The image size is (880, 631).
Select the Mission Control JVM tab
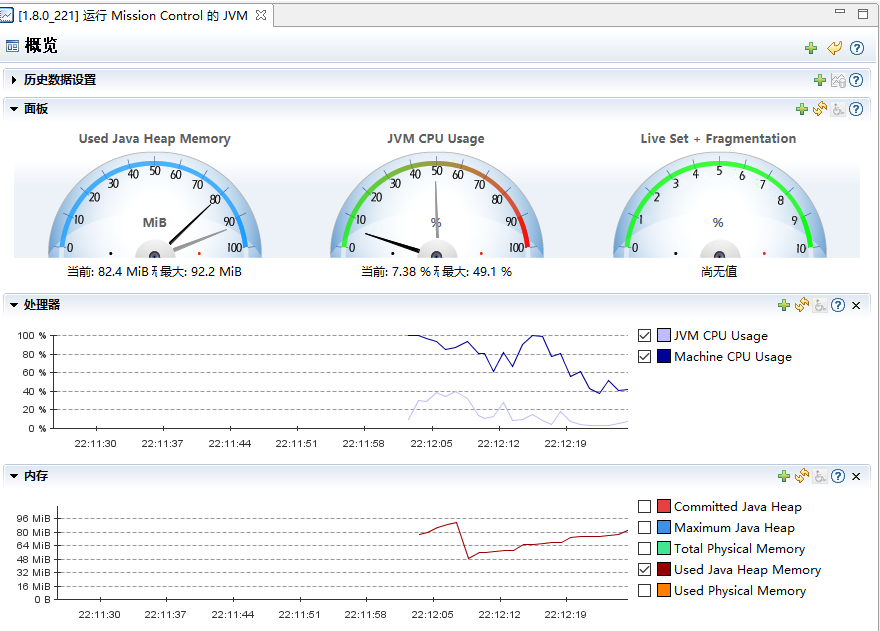(134, 16)
